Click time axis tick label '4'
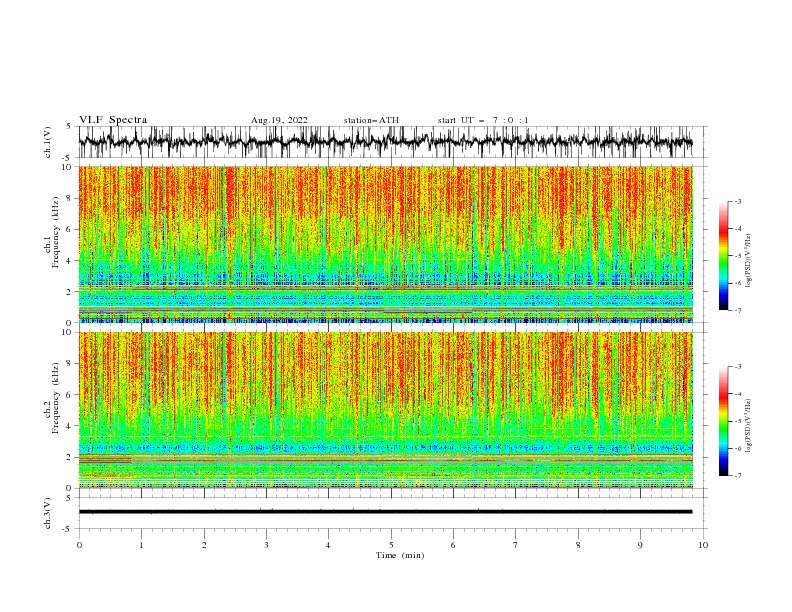792x612 pixels. pos(328,545)
